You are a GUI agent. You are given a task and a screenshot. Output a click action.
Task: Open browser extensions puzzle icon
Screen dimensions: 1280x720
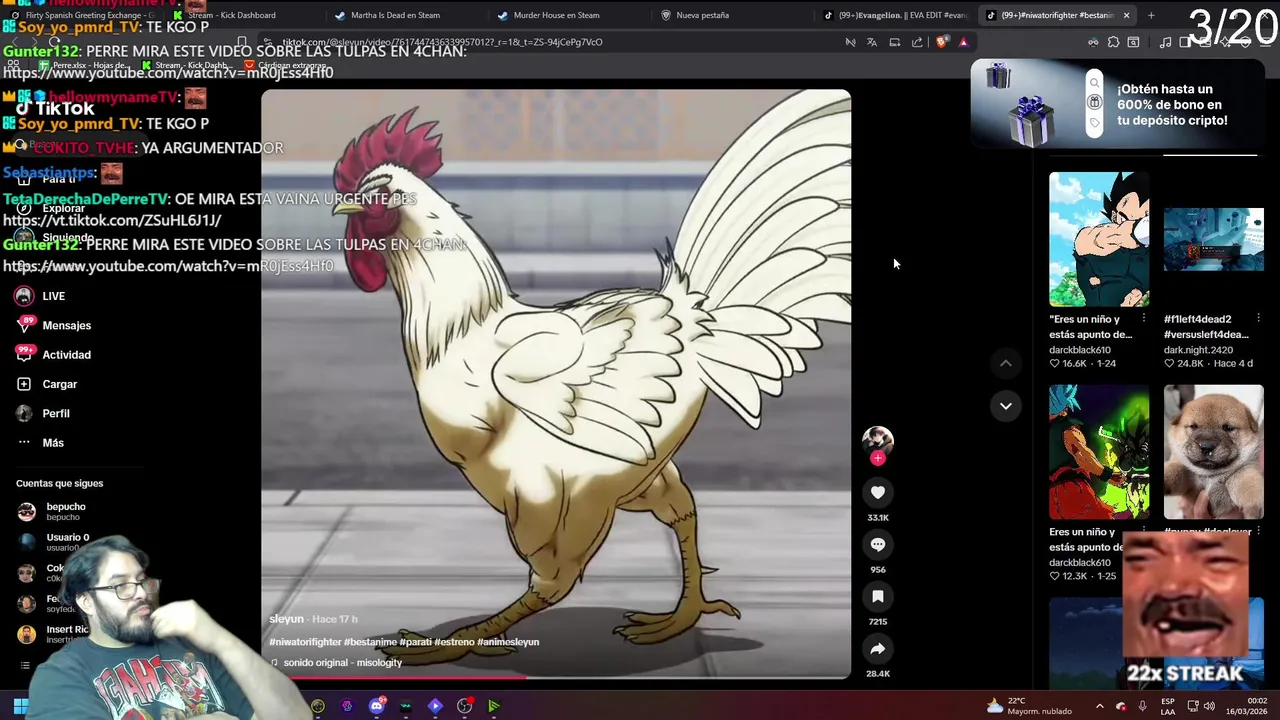click(x=1113, y=42)
